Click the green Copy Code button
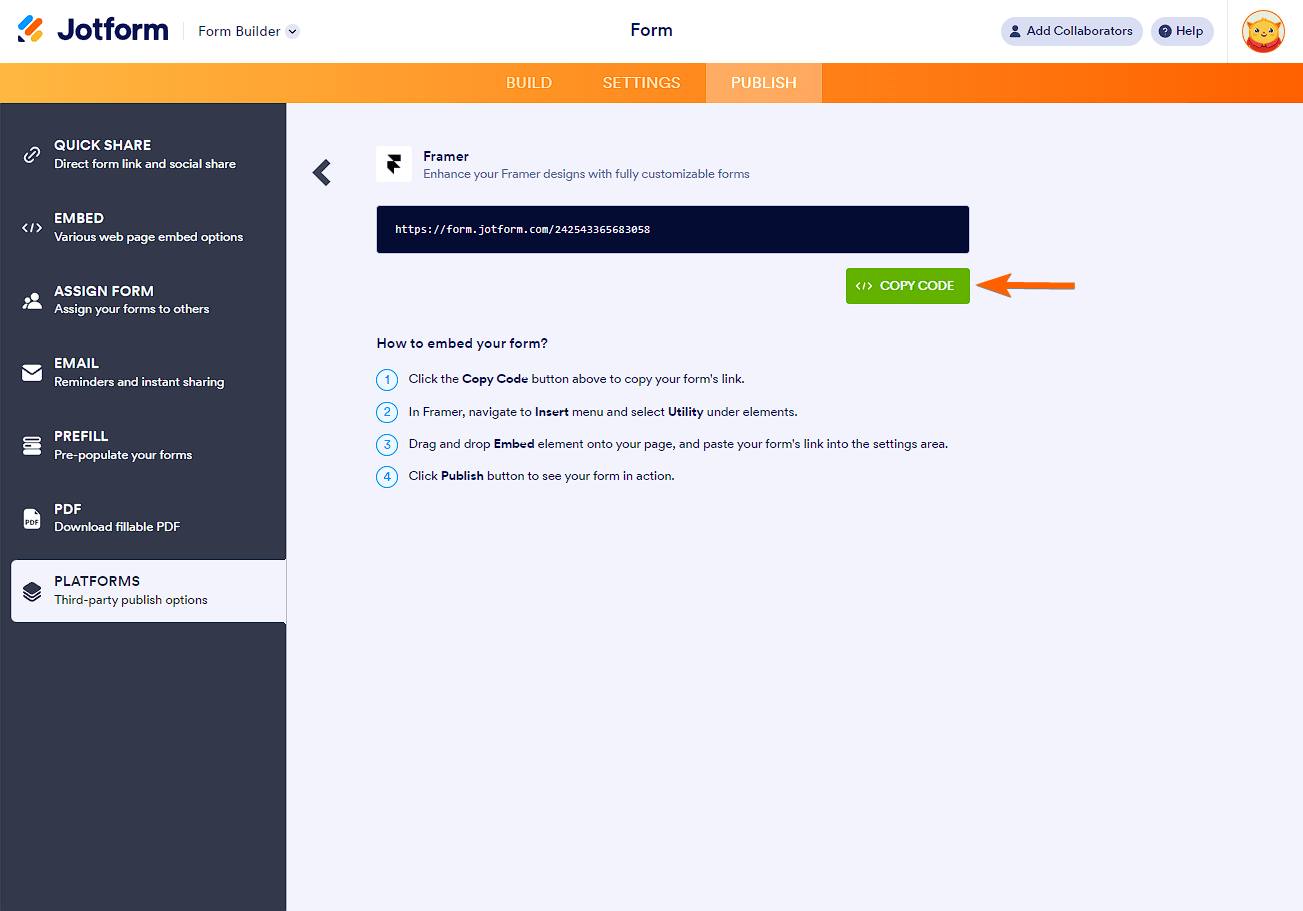 click(907, 286)
